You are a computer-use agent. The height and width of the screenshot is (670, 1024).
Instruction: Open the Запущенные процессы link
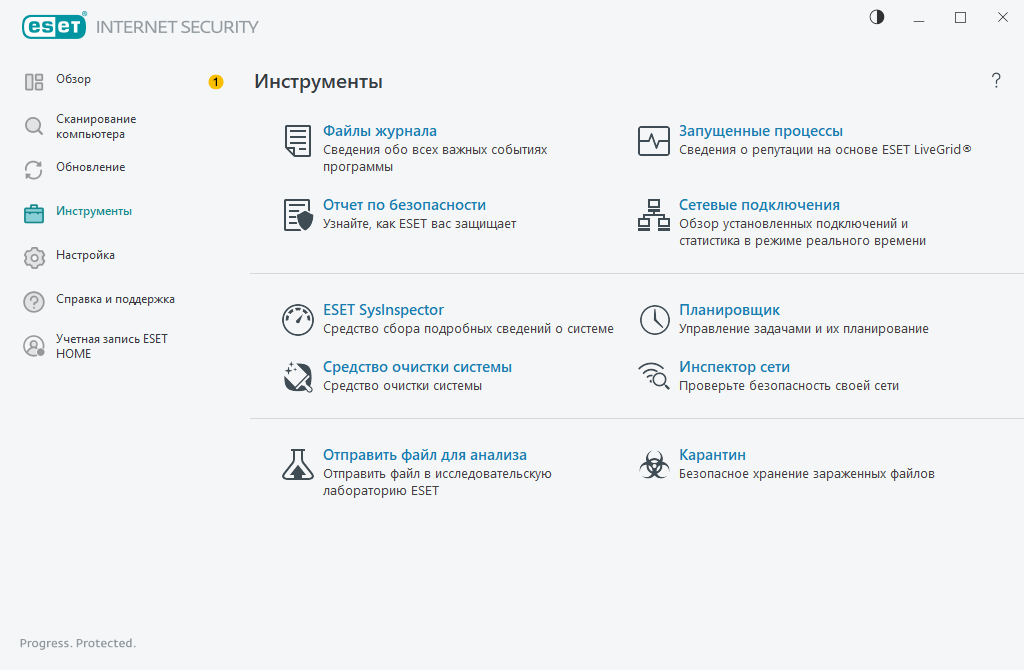tap(761, 131)
